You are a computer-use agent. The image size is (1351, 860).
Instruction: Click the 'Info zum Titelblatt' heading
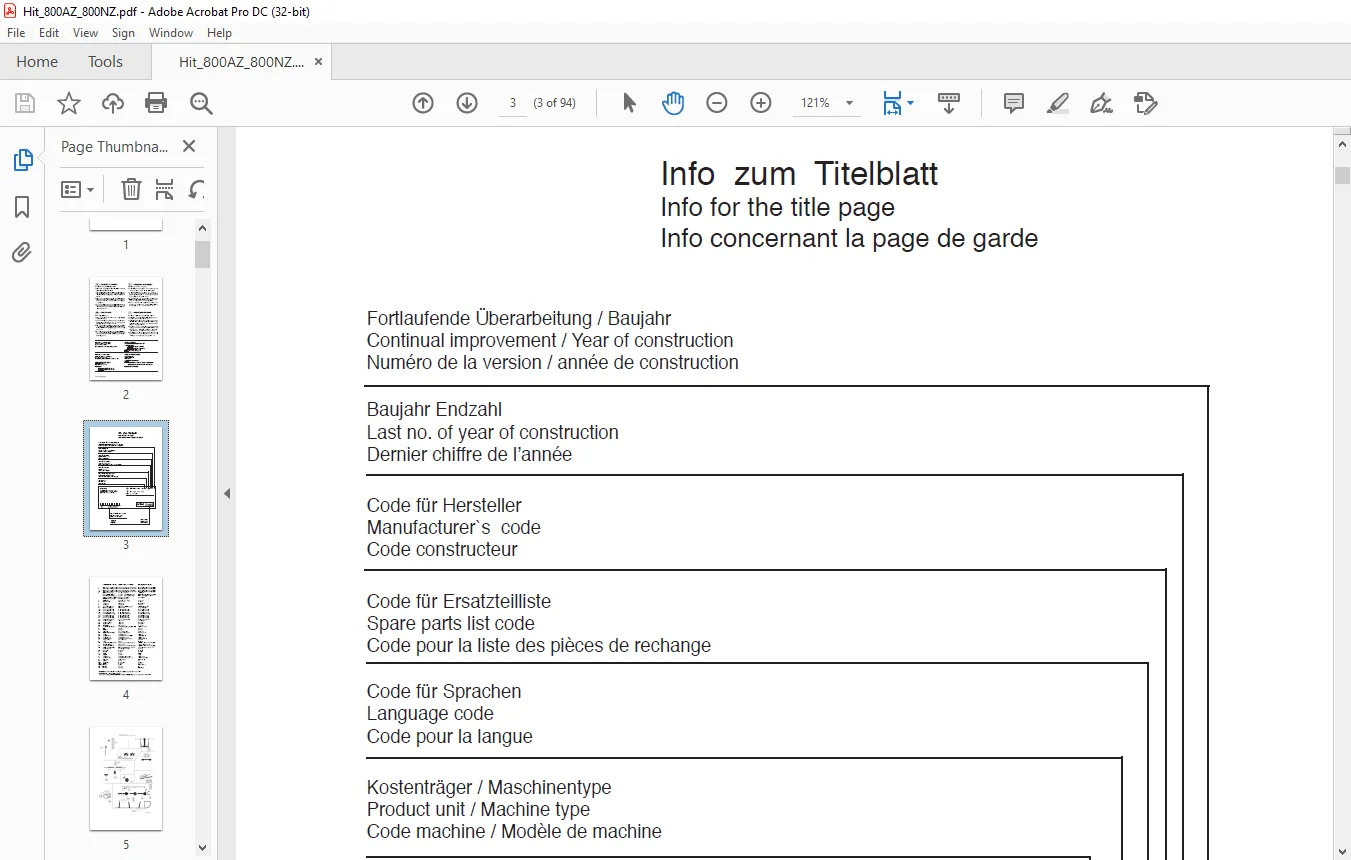pyautogui.click(x=799, y=174)
